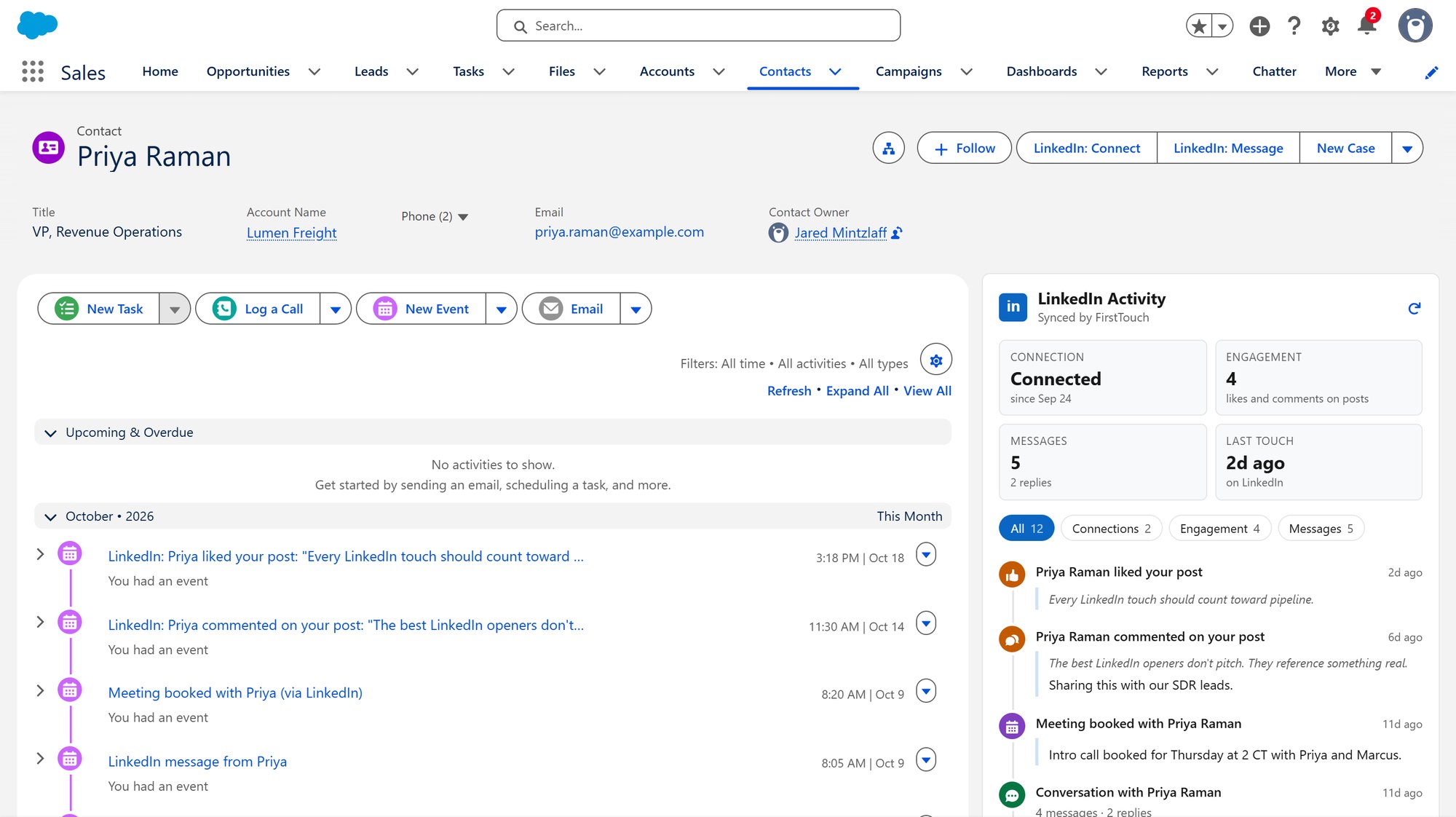1456x817 pixels.
Task: Open action menu for LinkedIn message from Priya
Action: click(x=926, y=759)
